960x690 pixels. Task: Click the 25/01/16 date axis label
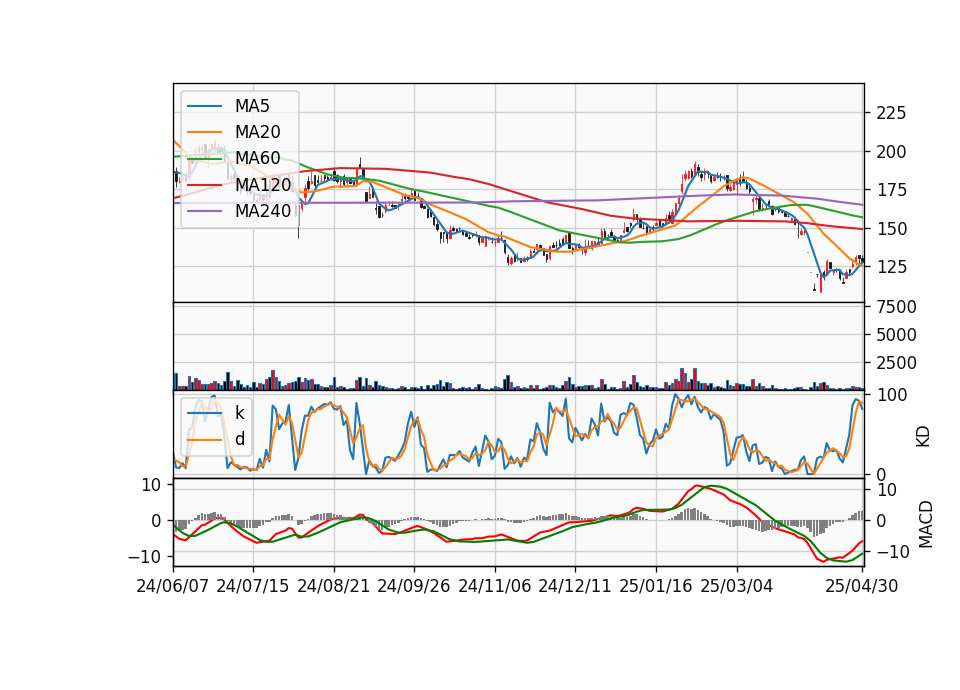click(x=656, y=586)
